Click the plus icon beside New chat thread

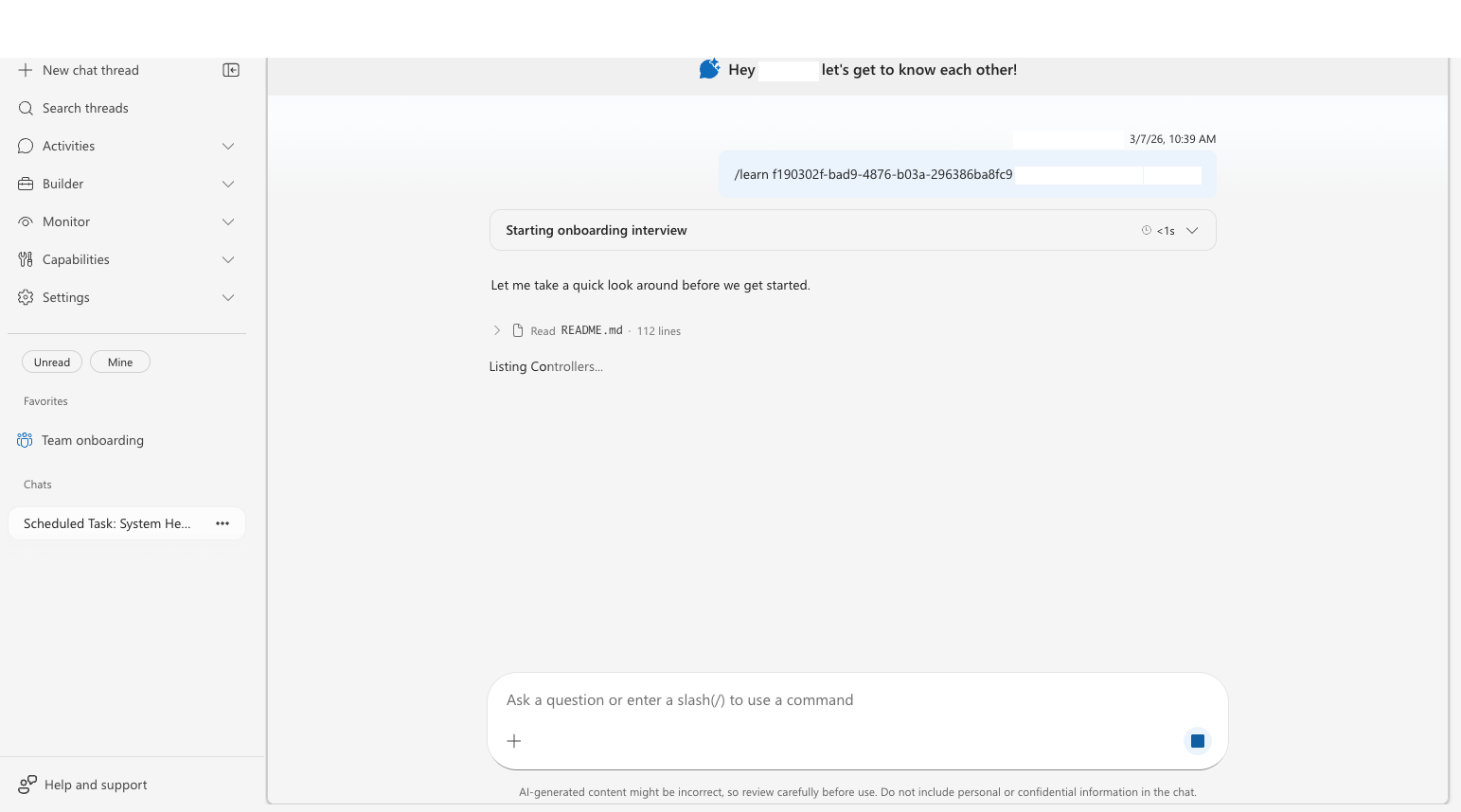coord(26,70)
